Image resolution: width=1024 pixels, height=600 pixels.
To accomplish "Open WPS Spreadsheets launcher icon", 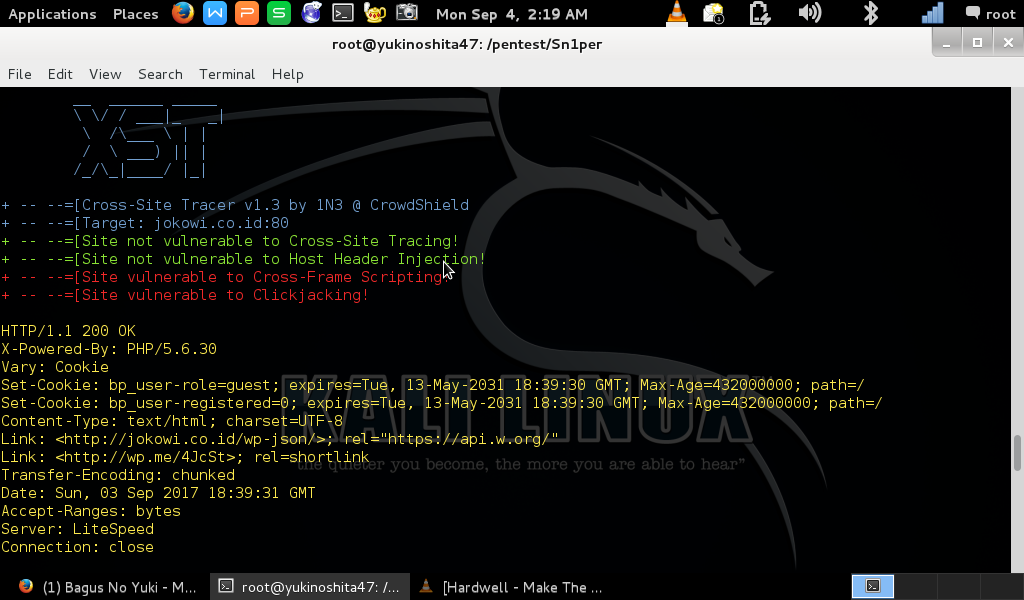I will pyautogui.click(x=279, y=13).
